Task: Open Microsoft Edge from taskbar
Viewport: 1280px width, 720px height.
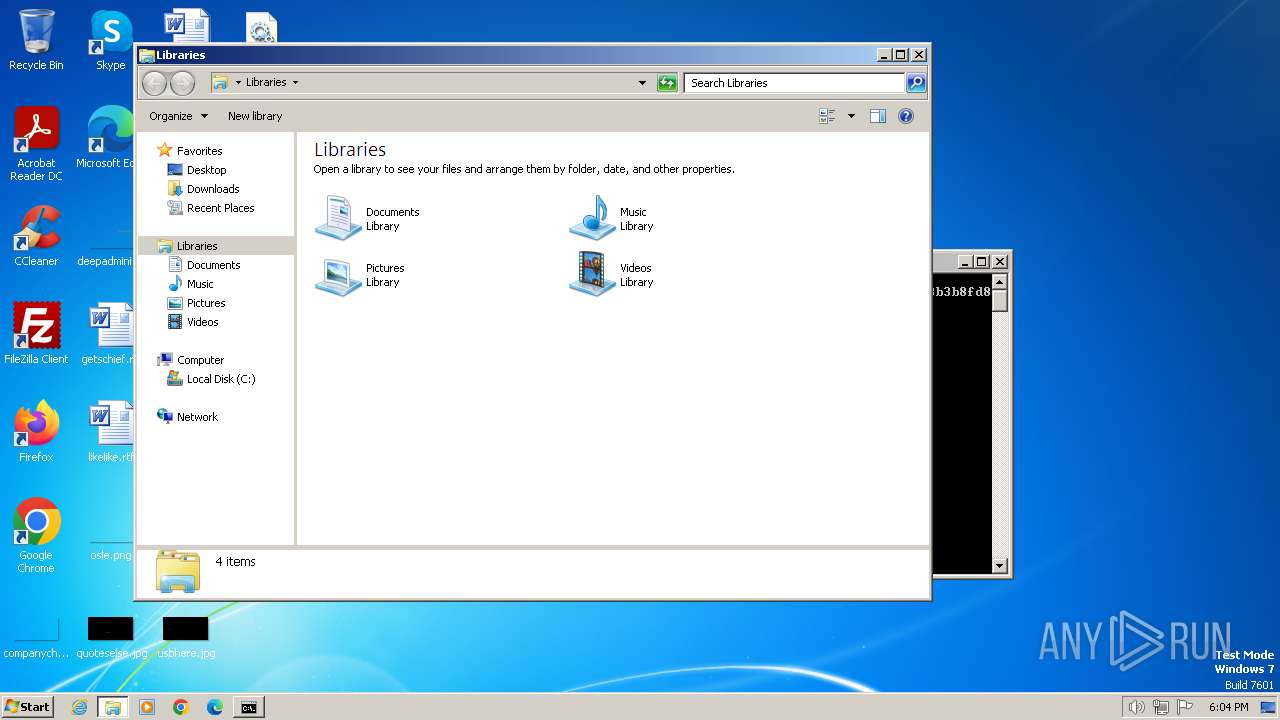Action: point(215,707)
